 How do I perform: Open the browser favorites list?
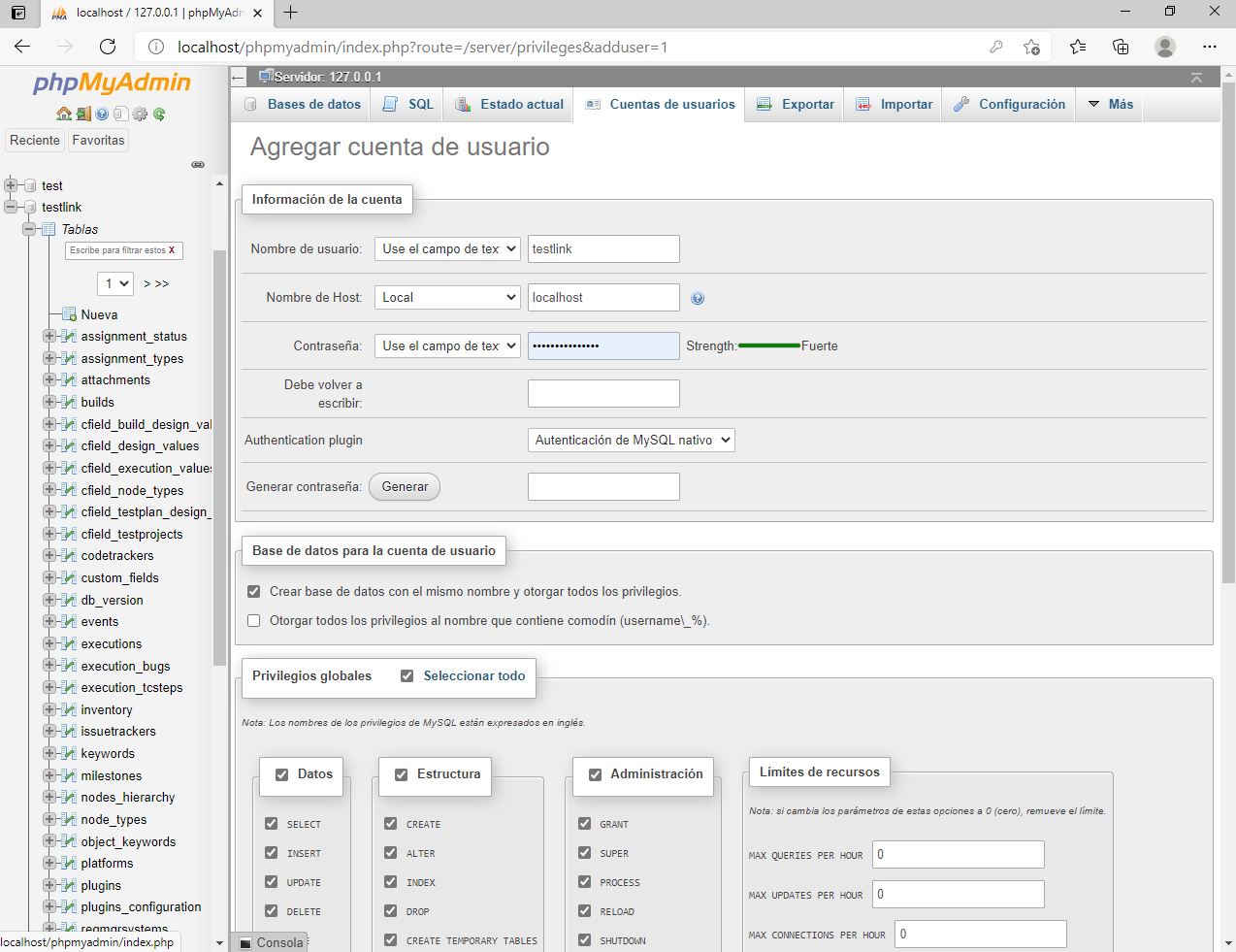(x=1077, y=47)
